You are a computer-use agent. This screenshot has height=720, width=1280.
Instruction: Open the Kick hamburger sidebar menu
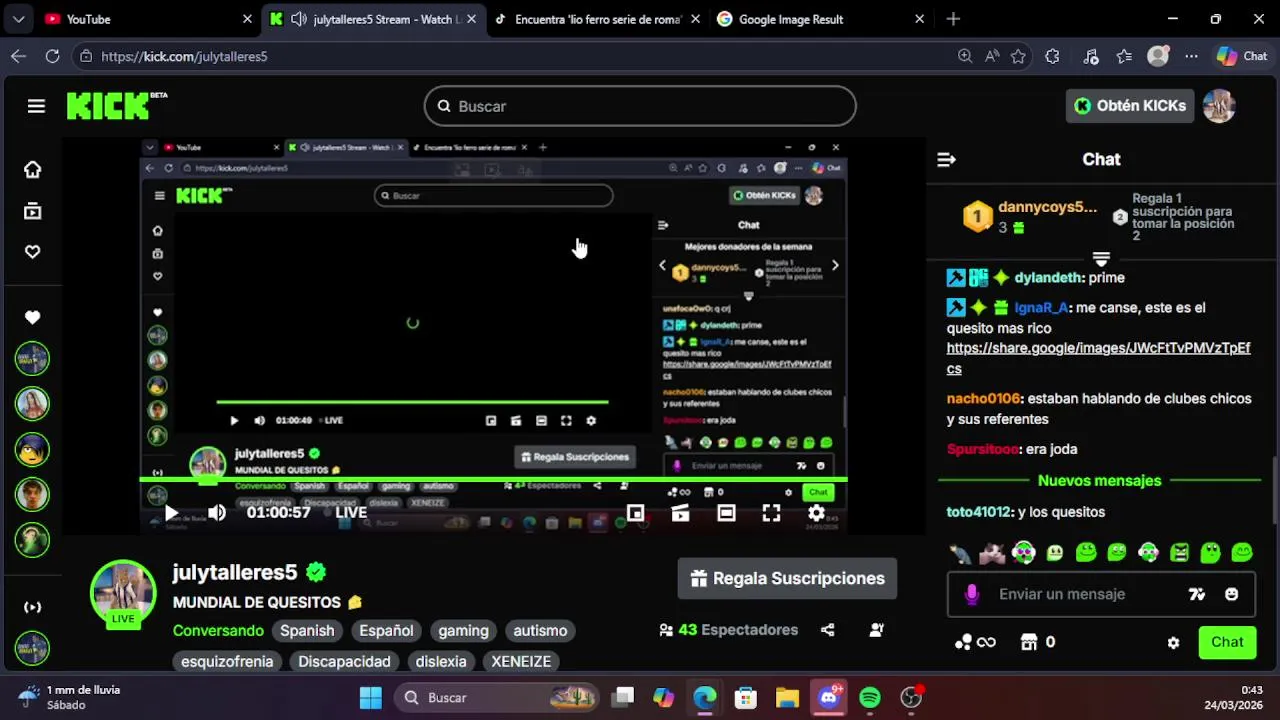(36, 106)
